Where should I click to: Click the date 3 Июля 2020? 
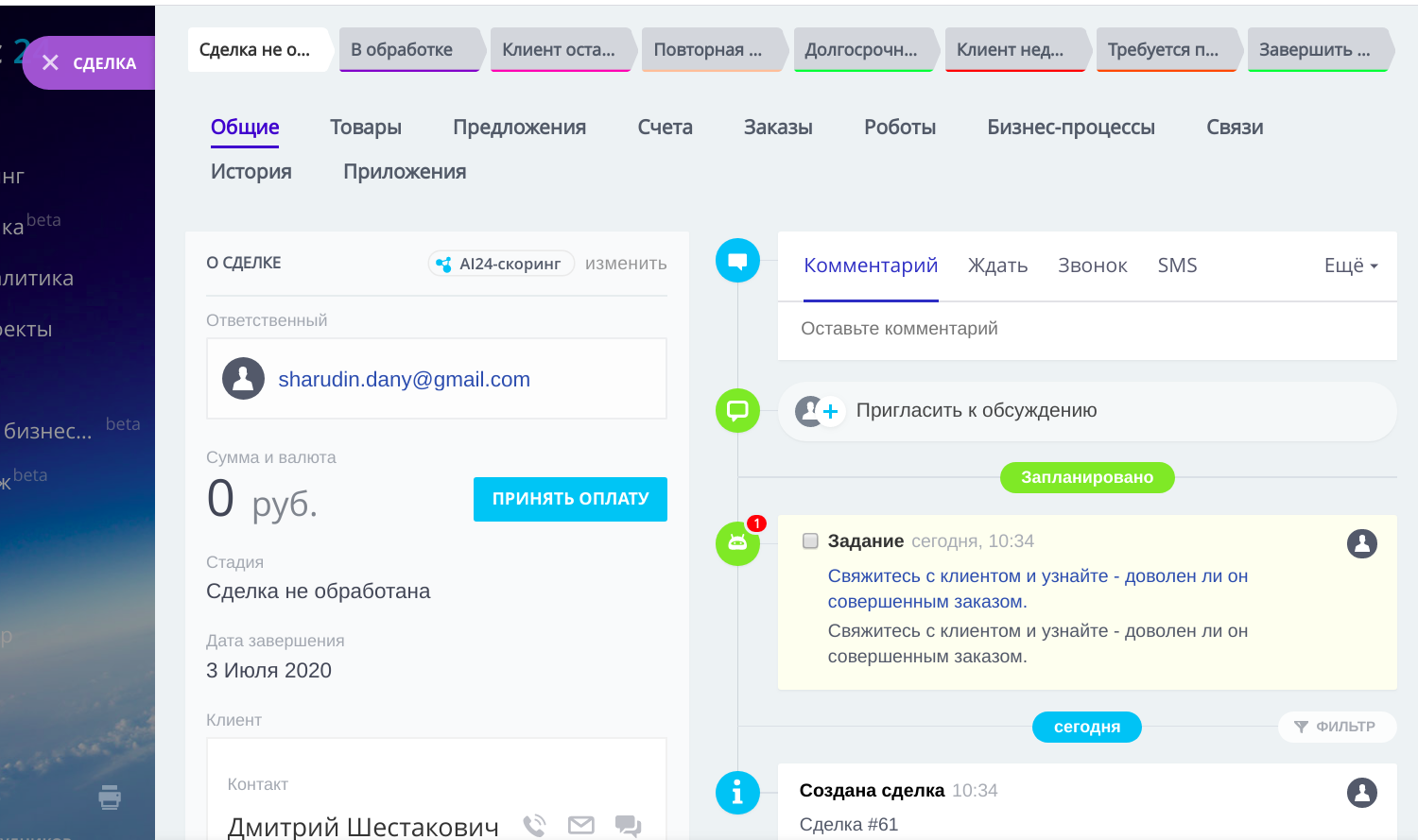(268, 671)
